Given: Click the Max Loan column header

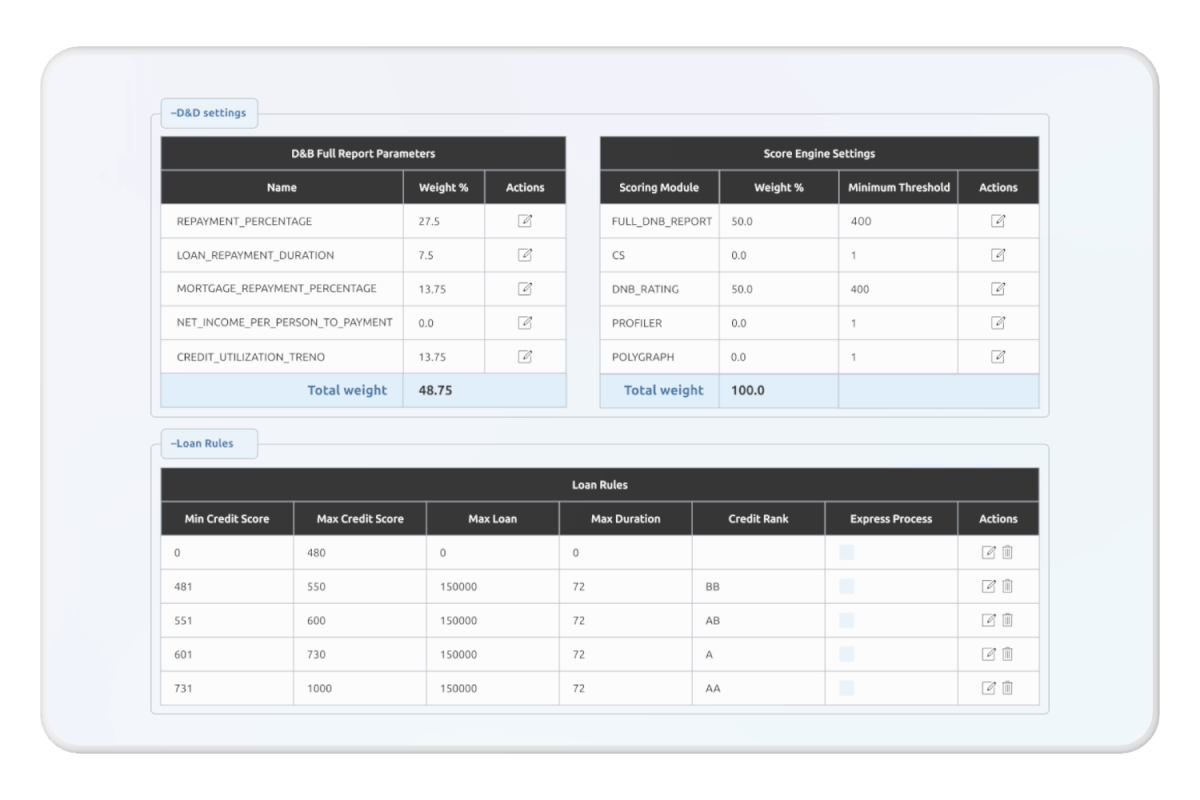Looking at the screenshot, I should coord(493,519).
